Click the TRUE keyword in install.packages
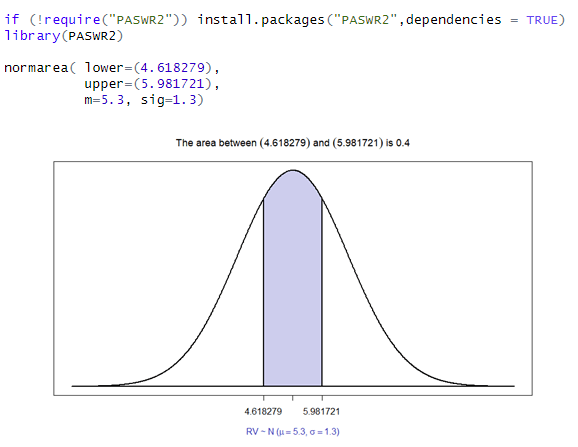 click(542, 20)
